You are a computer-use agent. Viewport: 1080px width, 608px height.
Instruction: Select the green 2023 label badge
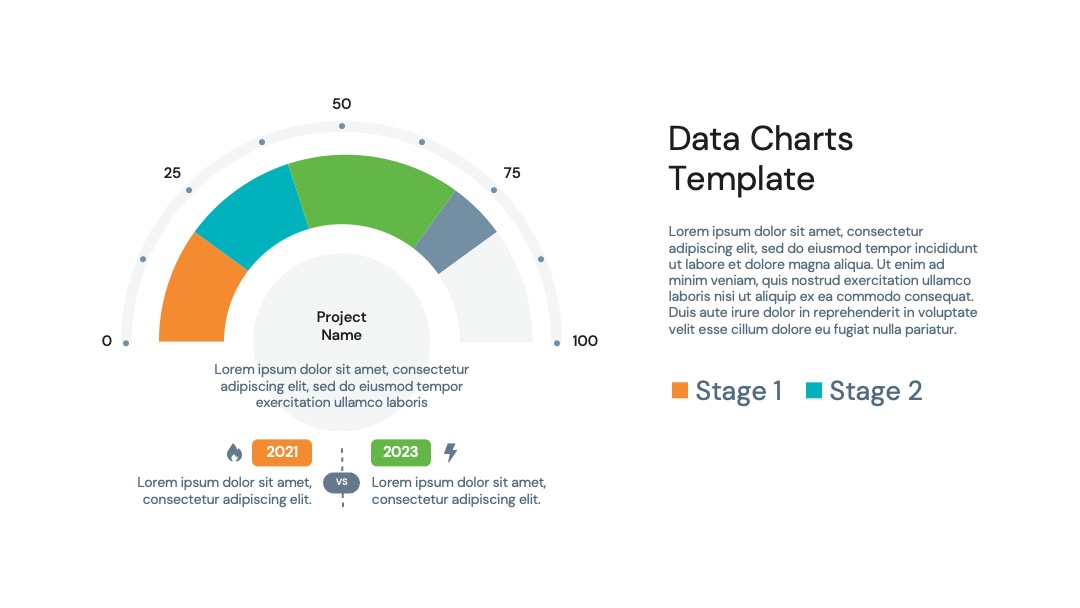[x=401, y=452]
